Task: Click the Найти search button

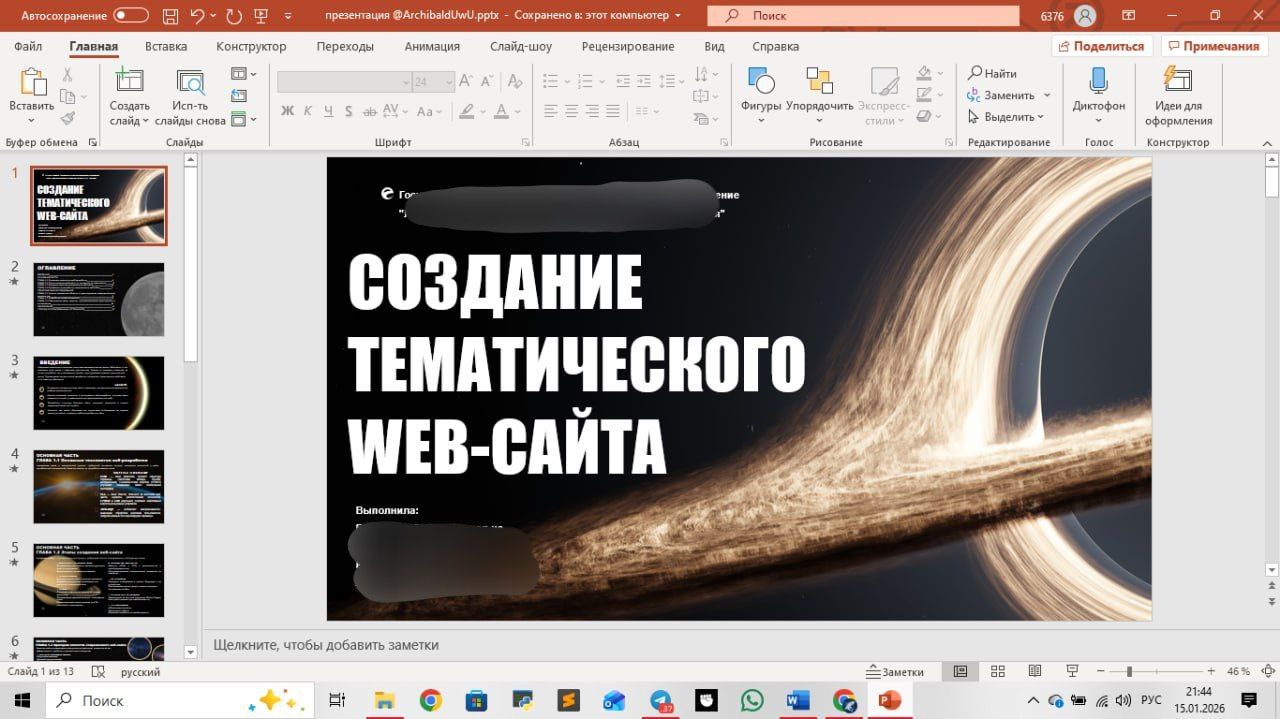Action: (992, 73)
